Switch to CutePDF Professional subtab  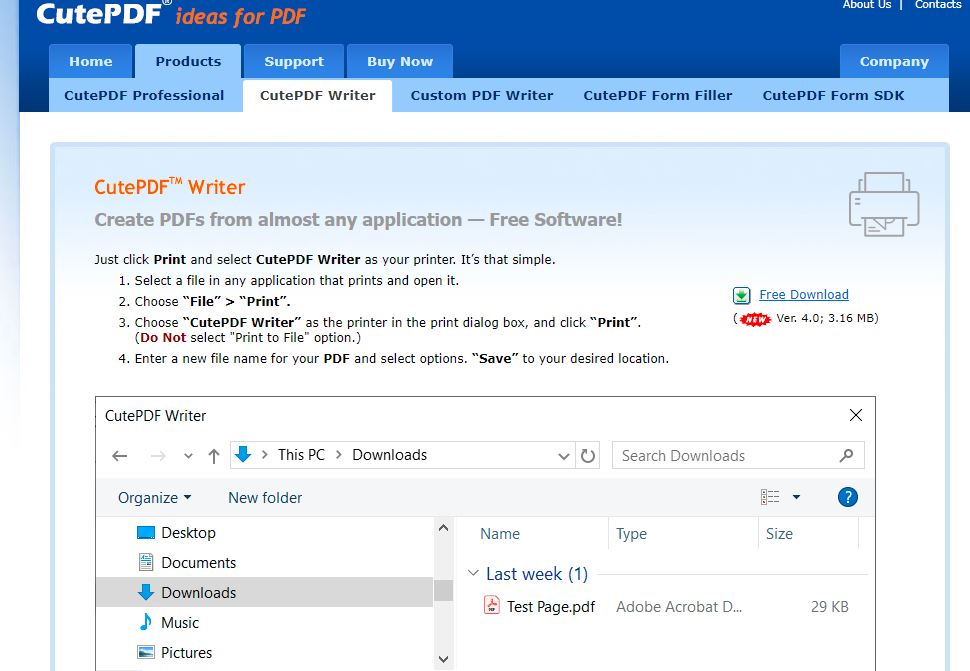pos(144,95)
